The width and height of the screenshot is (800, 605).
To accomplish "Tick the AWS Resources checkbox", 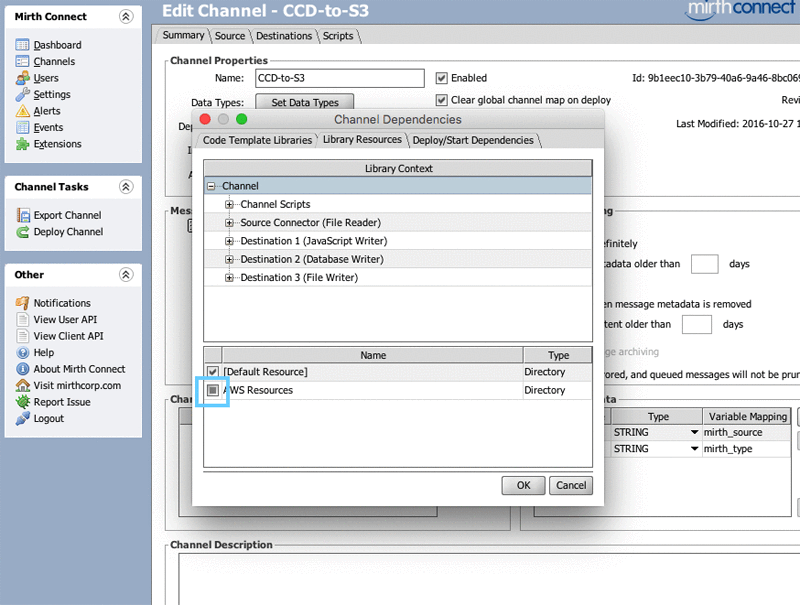I will [x=213, y=390].
